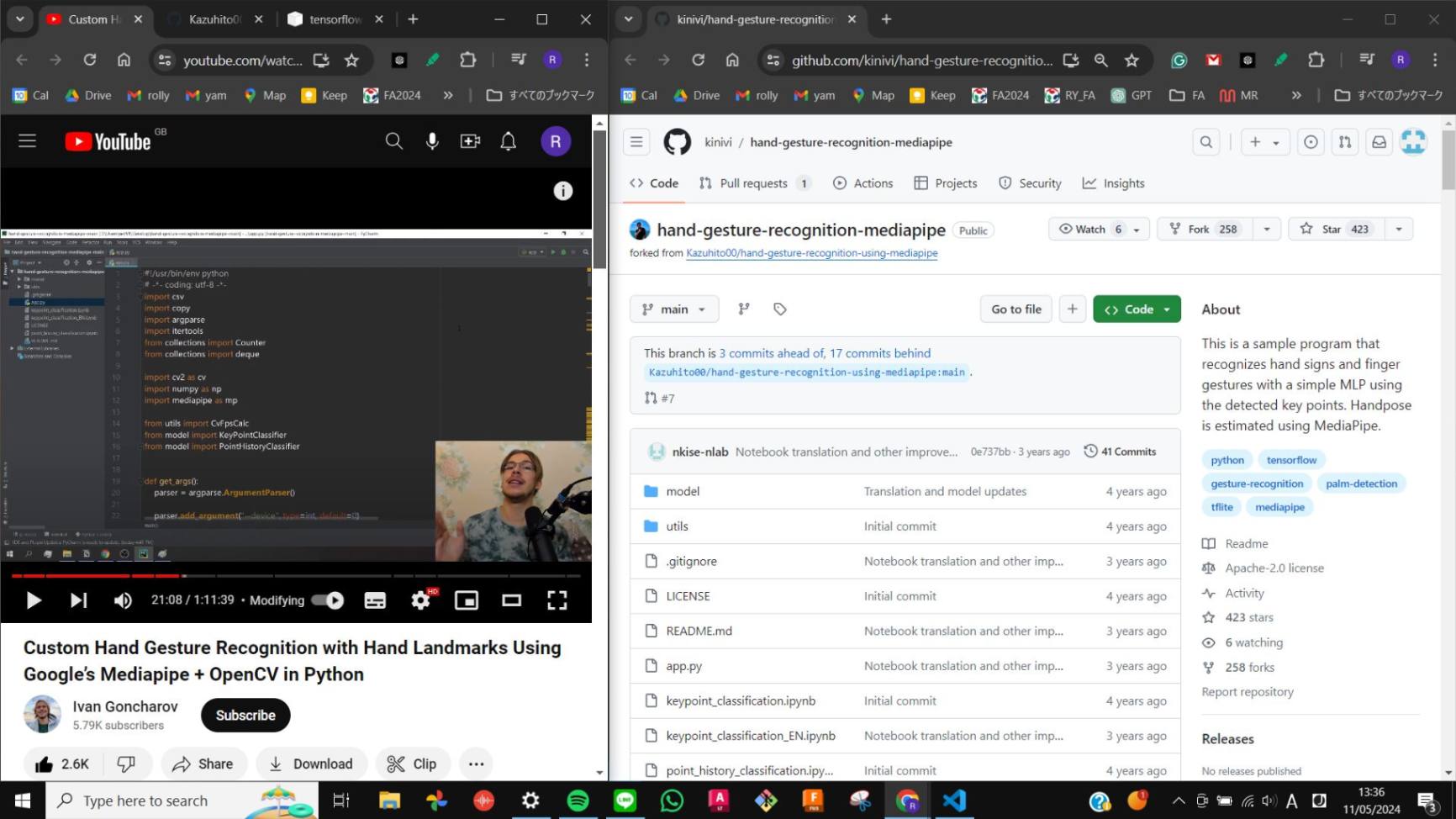This screenshot has width=1456, height=819.
Task: Subscribe to Ivan Goncharov
Action: click(245, 715)
